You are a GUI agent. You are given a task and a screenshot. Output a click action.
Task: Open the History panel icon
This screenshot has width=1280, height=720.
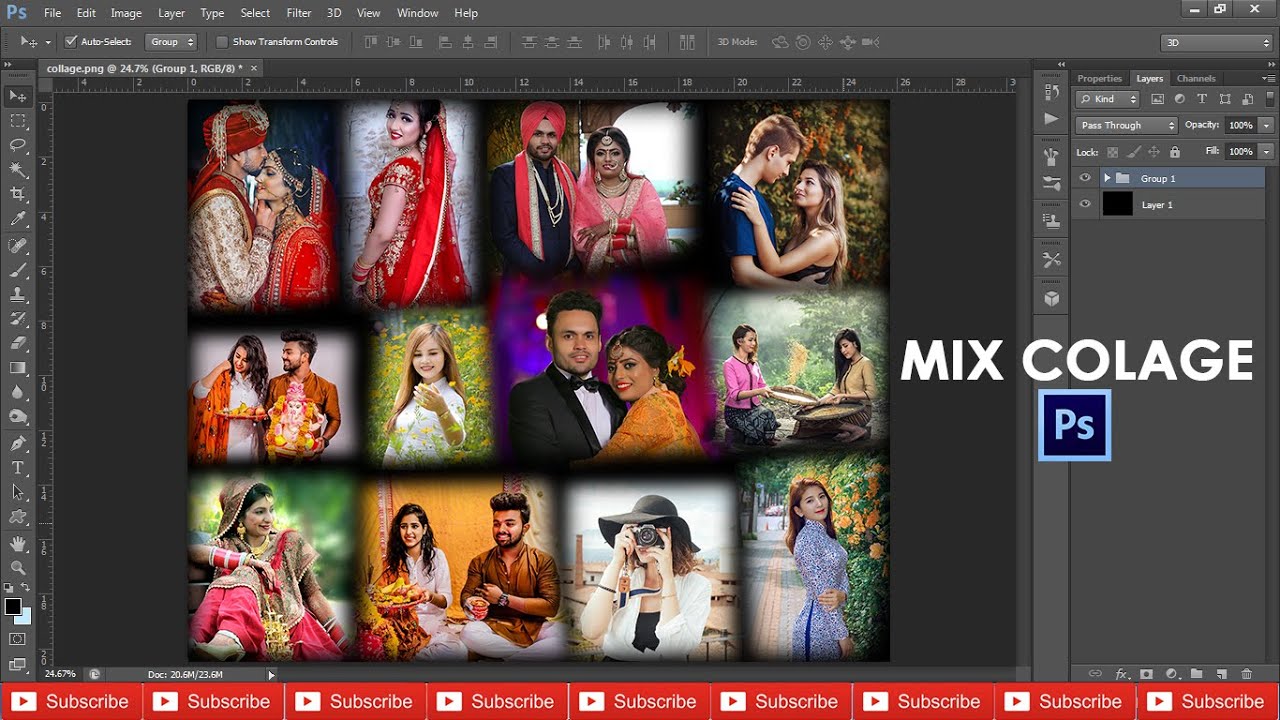[1051, 92]
